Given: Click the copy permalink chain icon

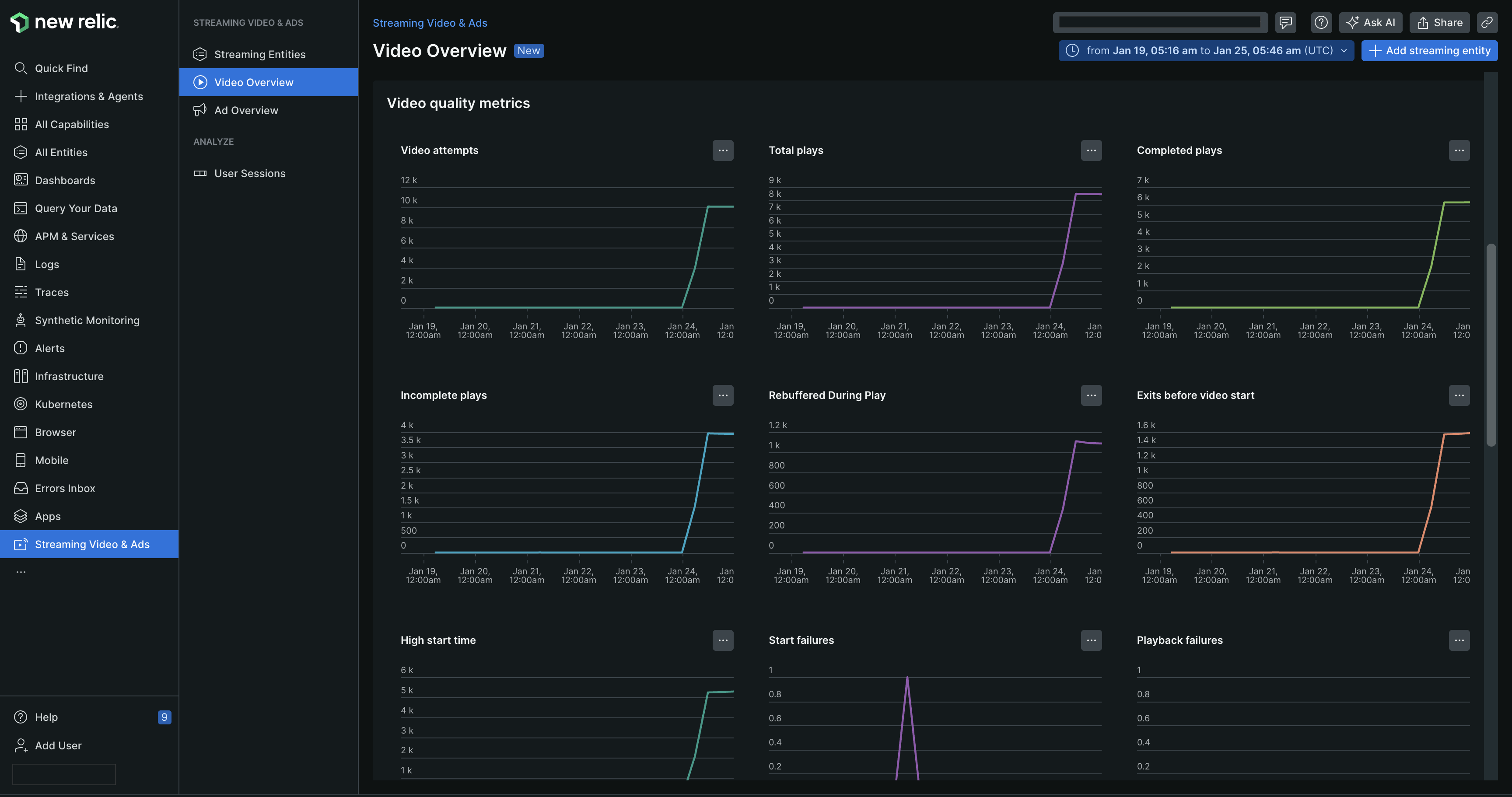Looking at the screenshot, I should point(1486,23).
